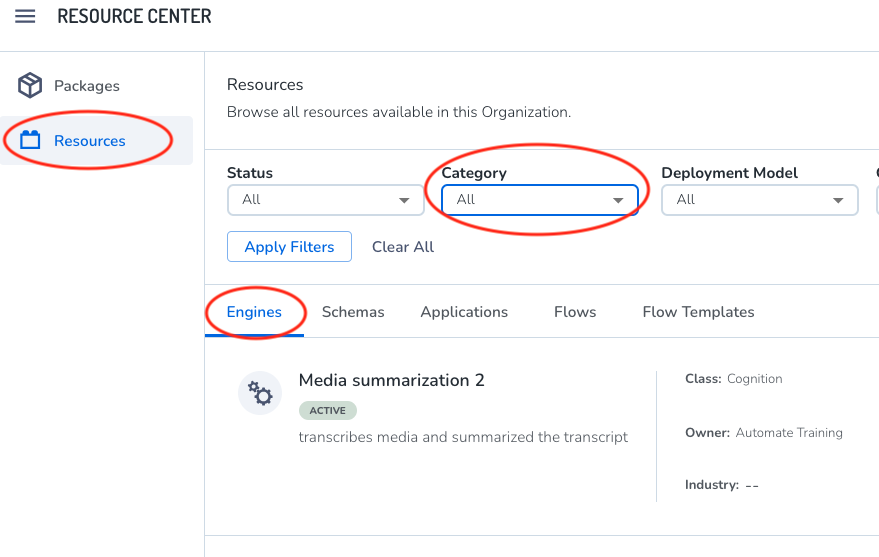The height and width of the screenshot is (557, 879).
Task: Expand the Deployment Model dropdown
Action: (759, 200)
